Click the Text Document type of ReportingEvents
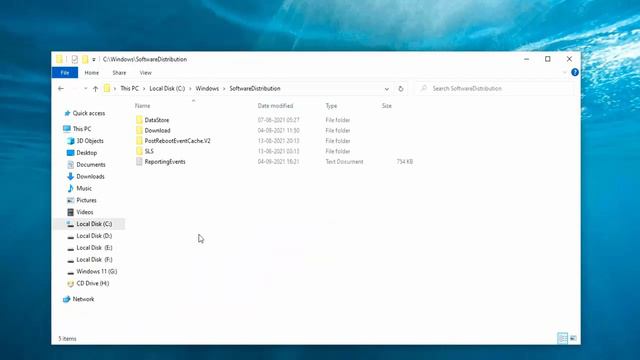 (x=344, y=162)
